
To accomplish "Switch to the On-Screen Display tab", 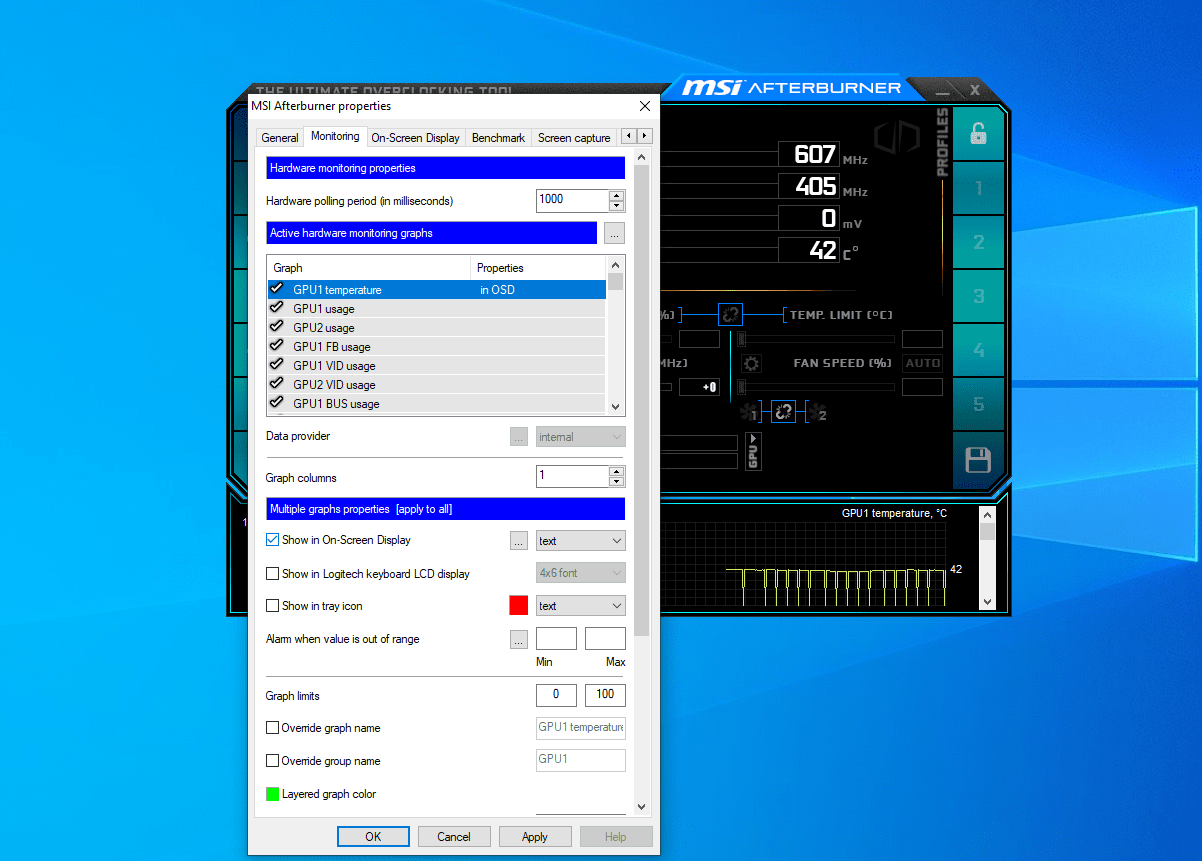I will tap(415, 138).
